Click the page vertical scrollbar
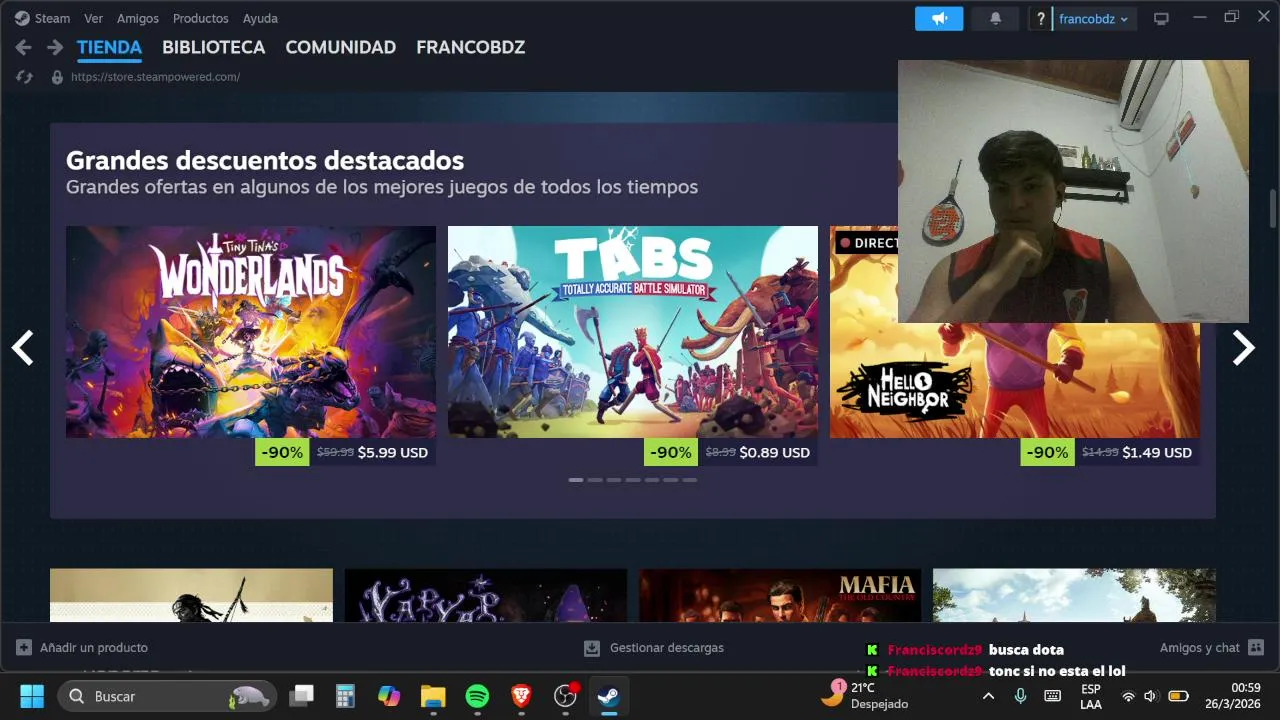1280x720 pixels. [1273, 208]
